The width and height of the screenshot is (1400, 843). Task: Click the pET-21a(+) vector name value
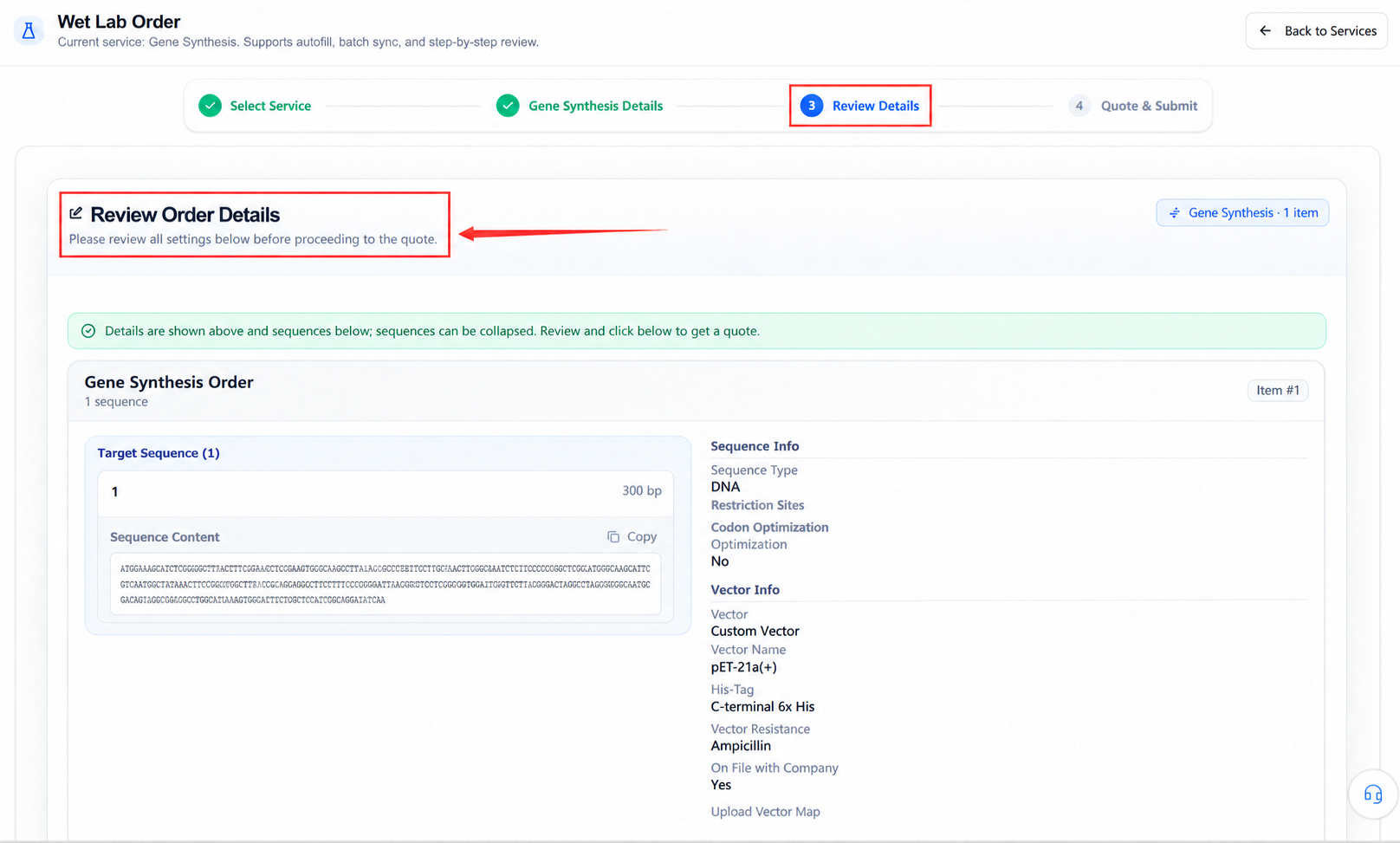coord(743,667)
